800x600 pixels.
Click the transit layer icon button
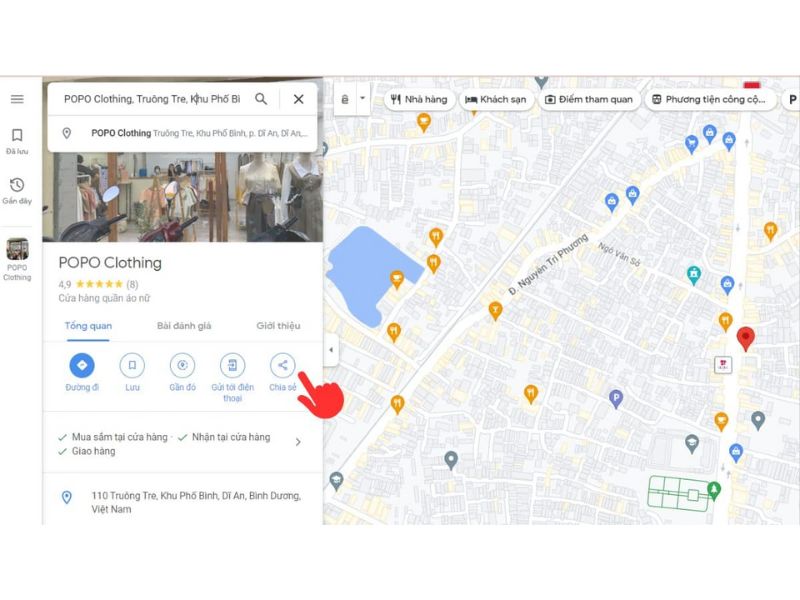tap(345, 99)
